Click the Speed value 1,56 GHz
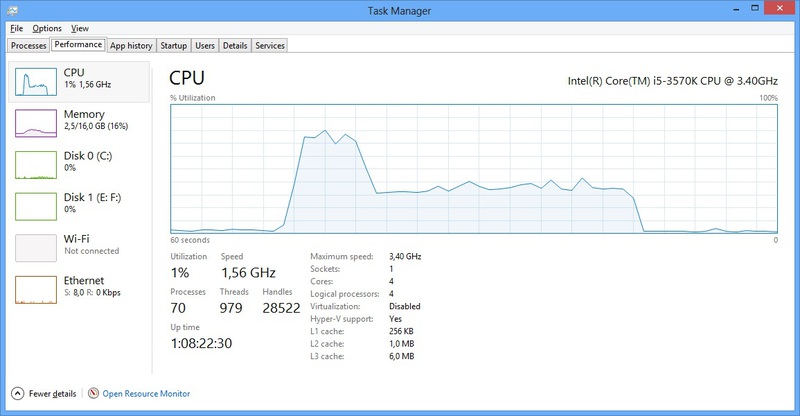The width and height of the screenshot is (800, 416). click(248, 273)
